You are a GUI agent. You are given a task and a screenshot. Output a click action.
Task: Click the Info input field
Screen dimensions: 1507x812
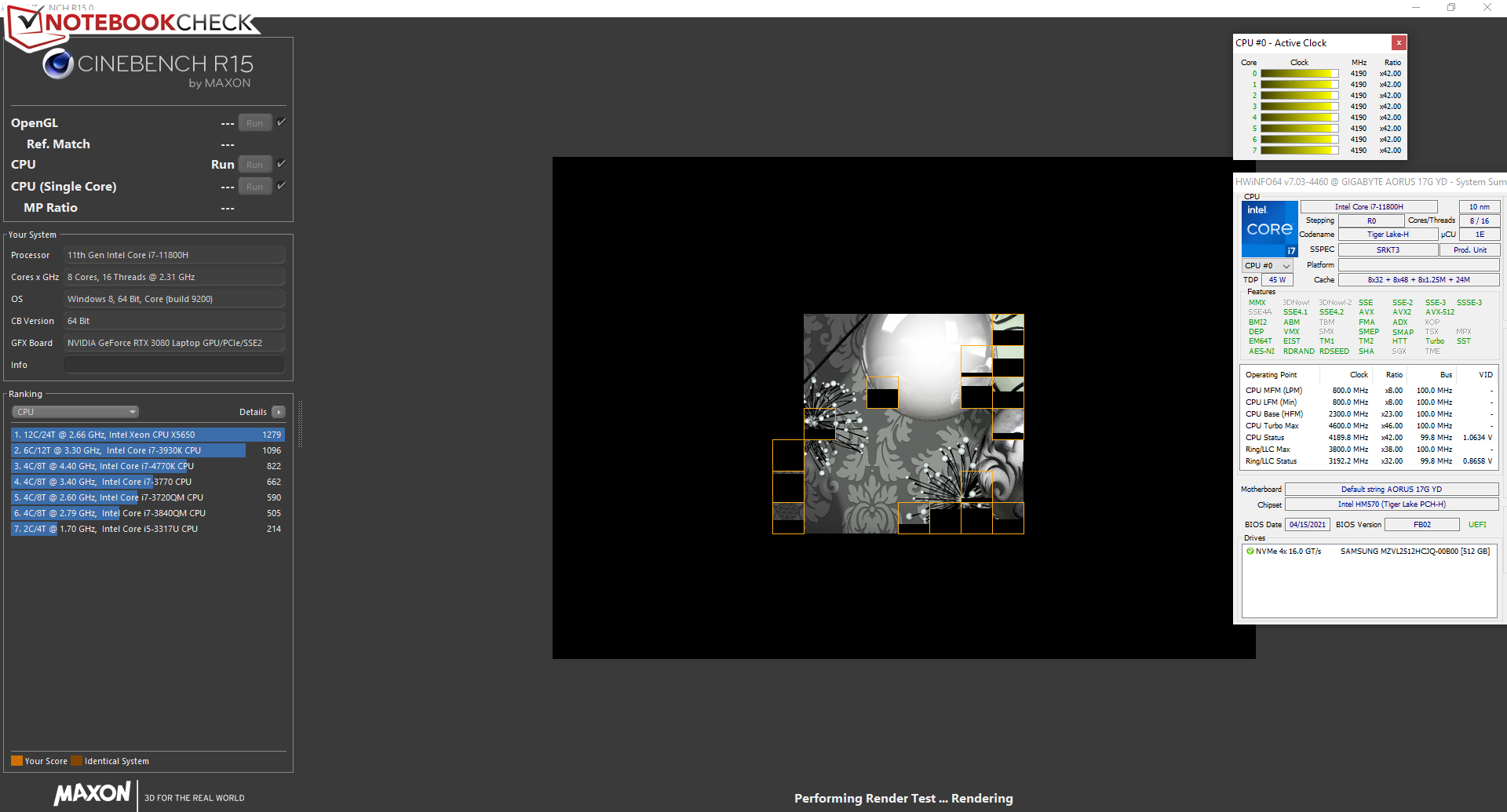point(174,365)
